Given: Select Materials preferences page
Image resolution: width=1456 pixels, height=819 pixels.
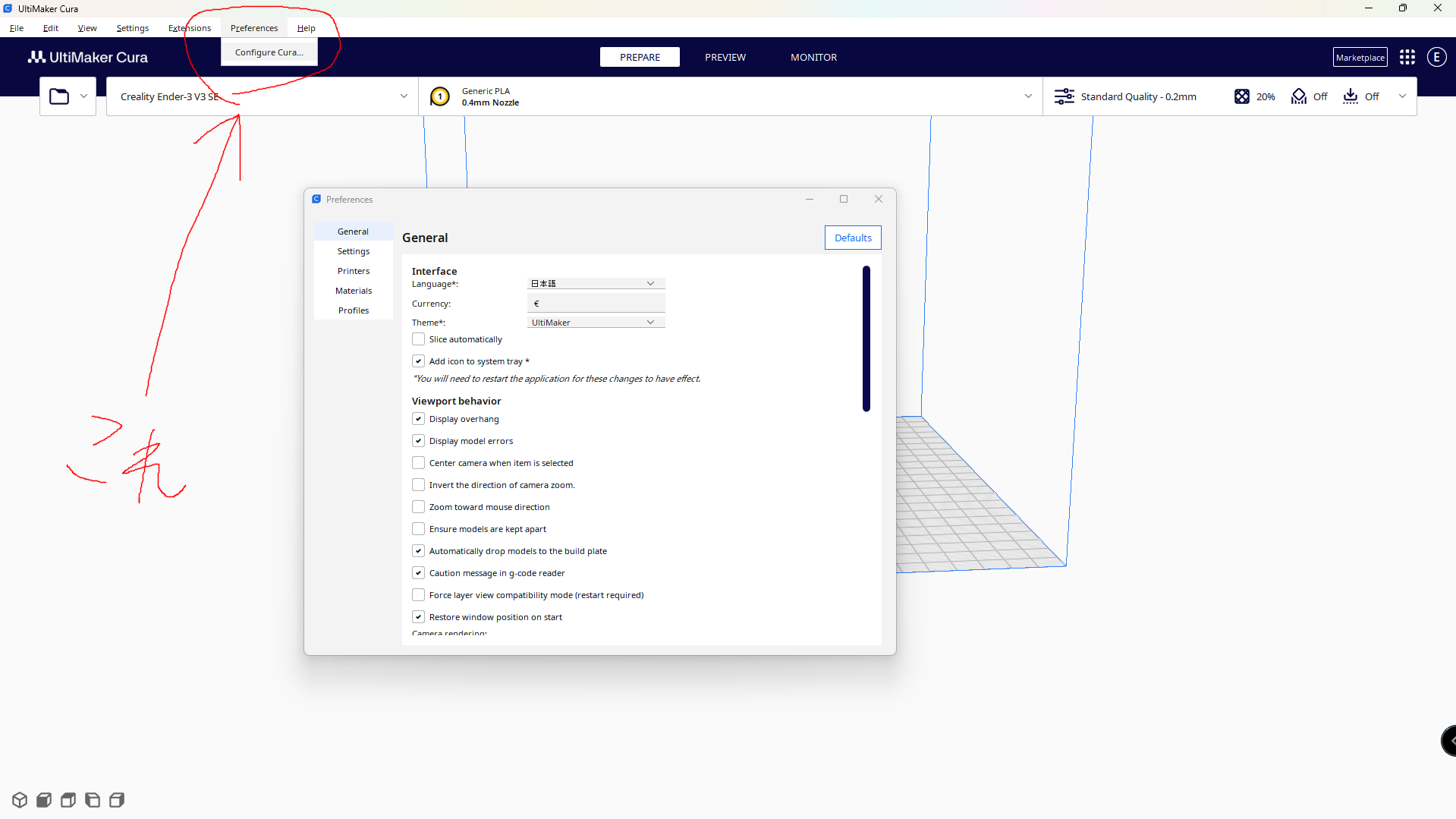Looking at the screenshot, I should click(354, 291).
